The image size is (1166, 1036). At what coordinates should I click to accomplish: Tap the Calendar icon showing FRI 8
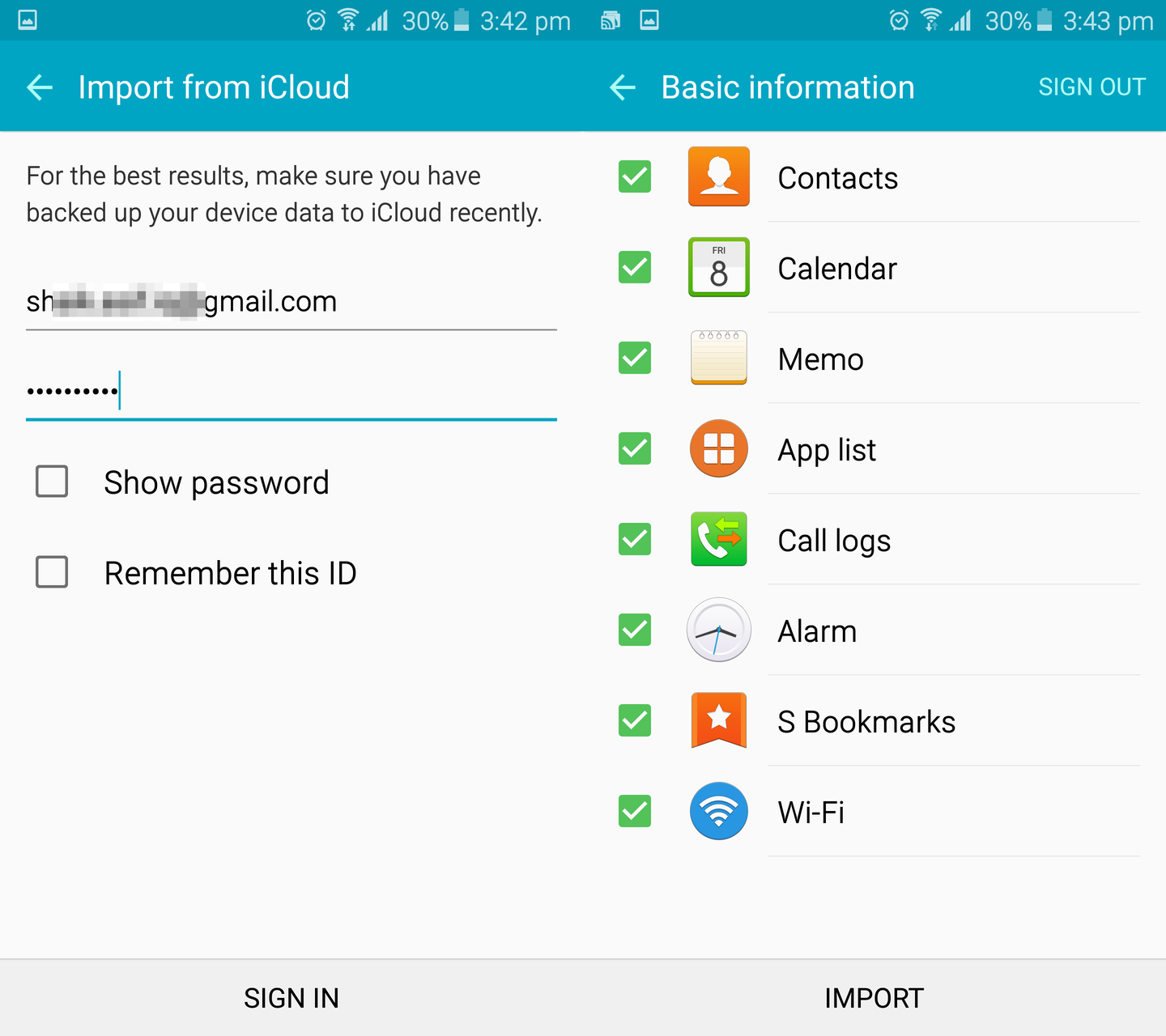[x=718, y=268]
